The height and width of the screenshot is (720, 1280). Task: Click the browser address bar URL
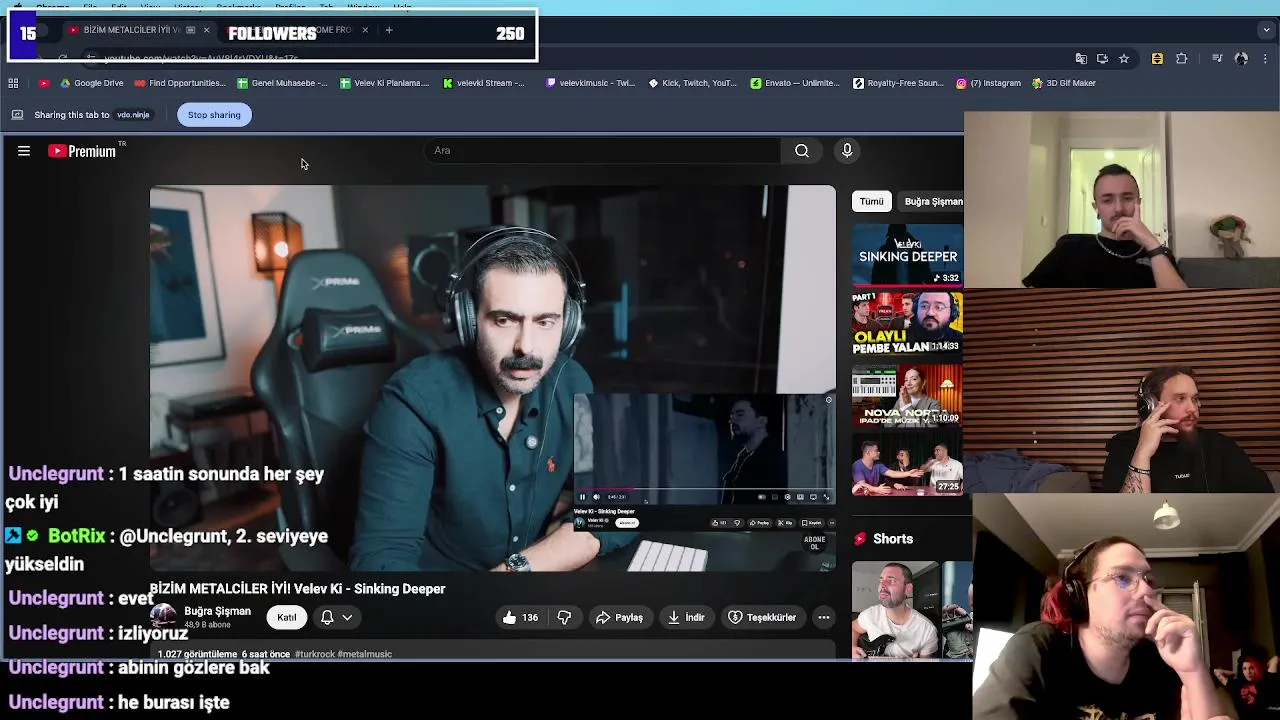[200, 58]
